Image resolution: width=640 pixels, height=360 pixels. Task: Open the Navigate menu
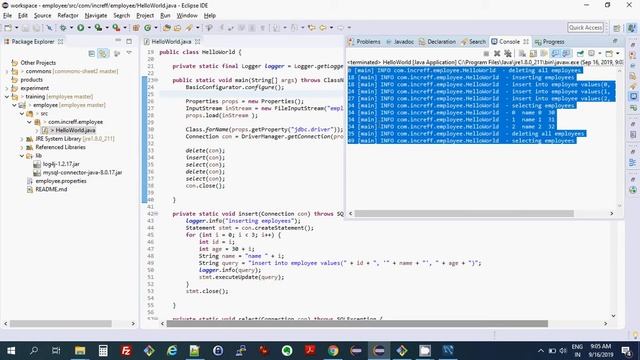(96, 16)
